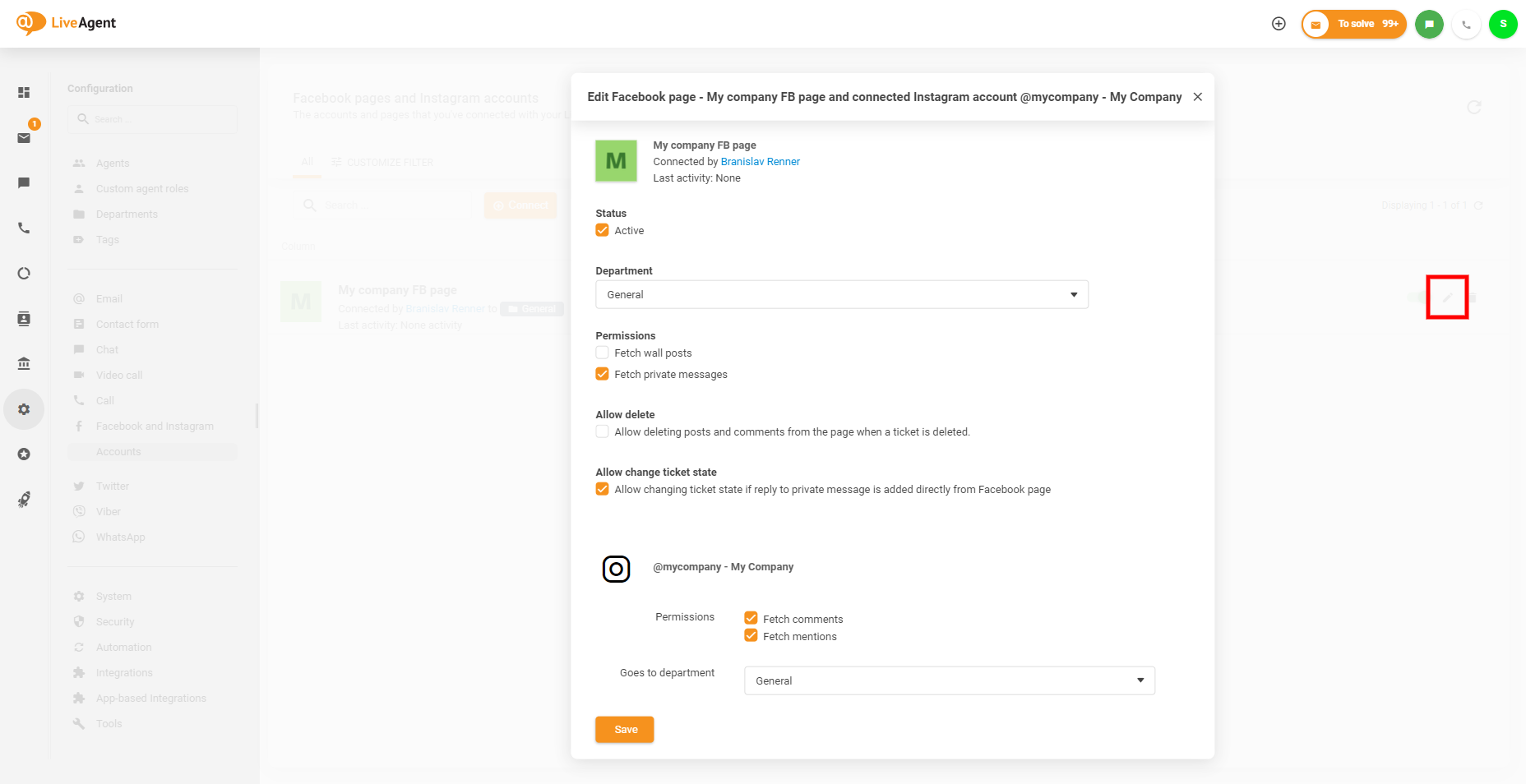Click the rocket icon in left sidebar

tap(24, 500)
